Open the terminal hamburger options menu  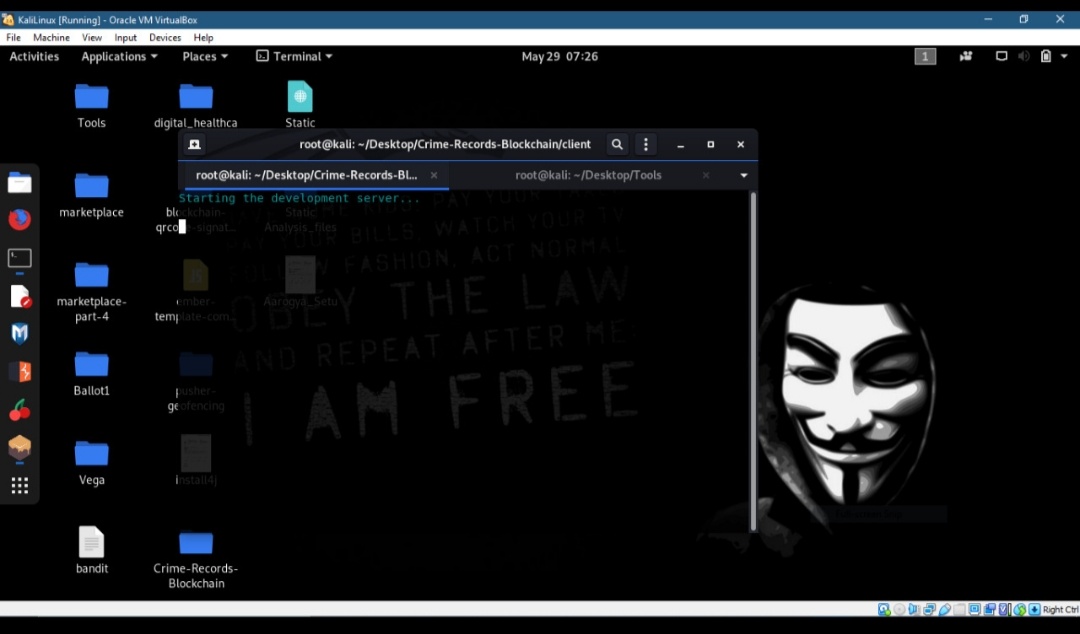point(645,145)
